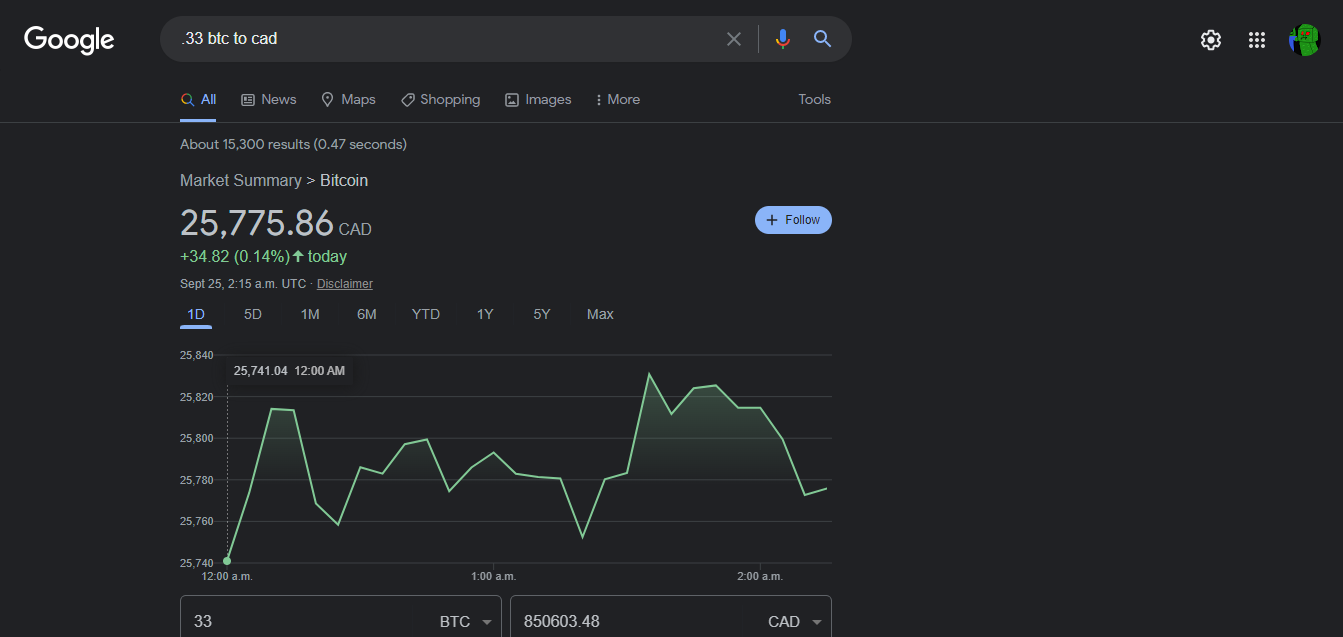Select the YTD chart range
The height and width of the screenshot is (637, 1343).
(425, 314)
